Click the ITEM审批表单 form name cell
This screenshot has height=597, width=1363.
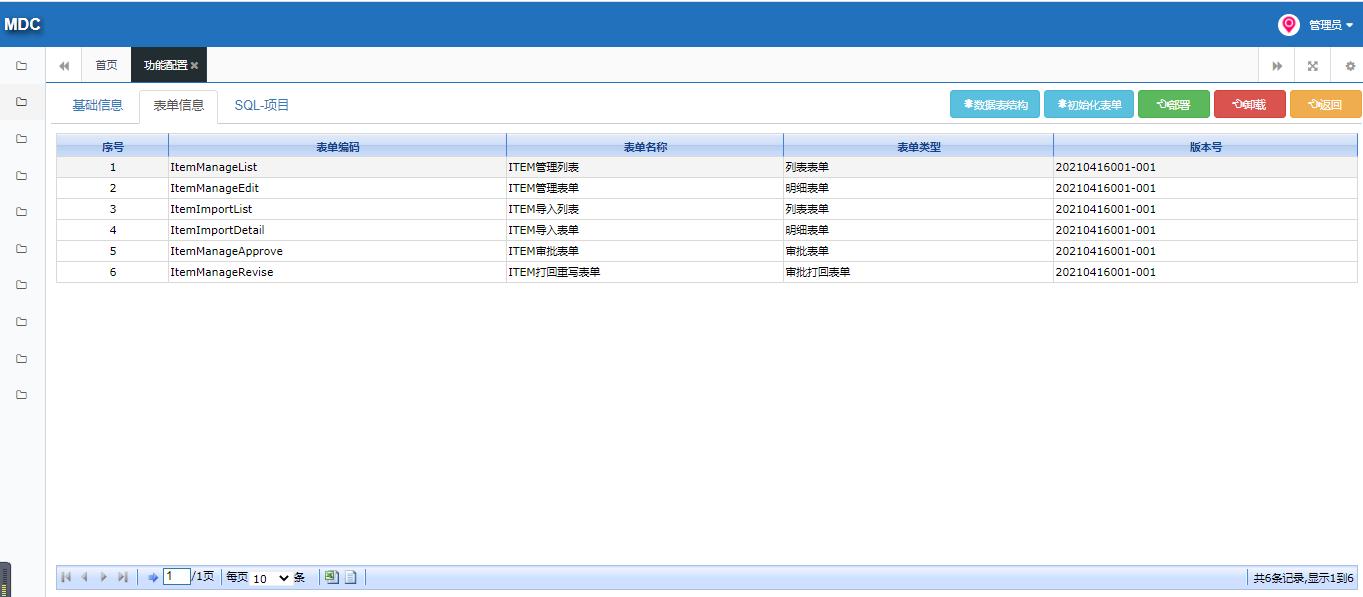pyautogui.click(x=645, y=251)
